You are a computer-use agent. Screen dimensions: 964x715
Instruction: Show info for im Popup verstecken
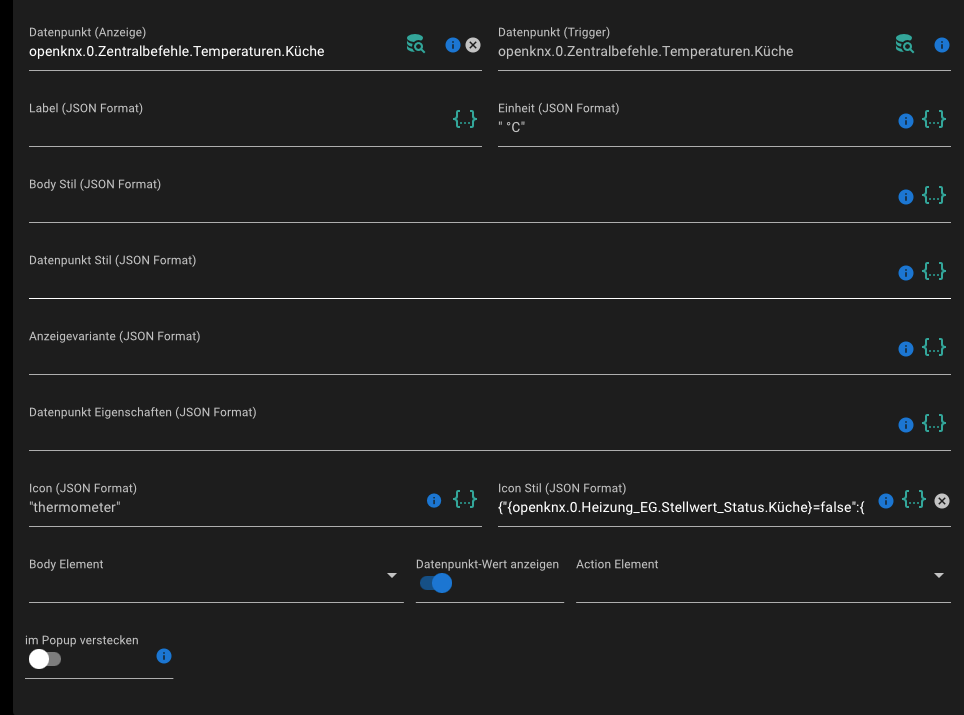165,657
